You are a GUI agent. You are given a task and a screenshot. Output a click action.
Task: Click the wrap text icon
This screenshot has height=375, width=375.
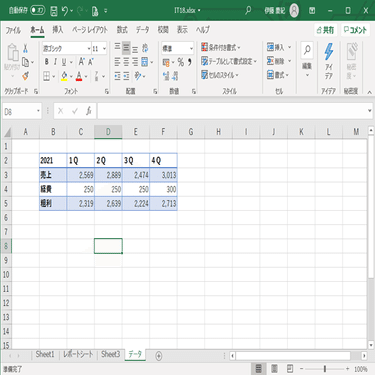tap(145, 48)
